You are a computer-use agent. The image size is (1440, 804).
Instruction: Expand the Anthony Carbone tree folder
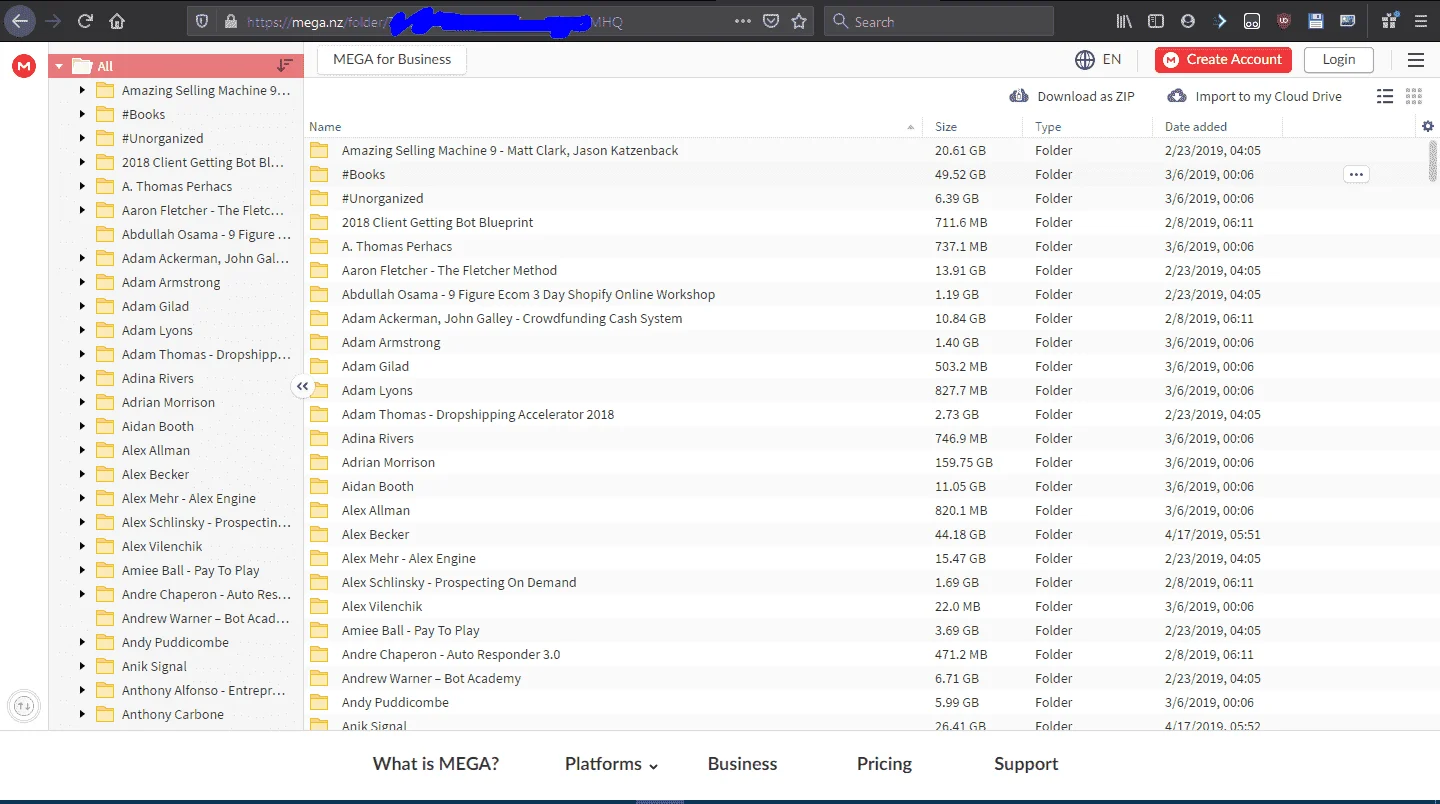[82, 714]
